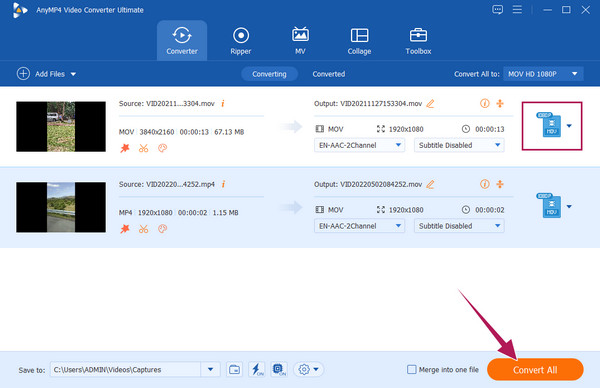This screenshot has width=600, height=388.
Task: Select the first video thumbnail
Action: (x=61, y=127)
